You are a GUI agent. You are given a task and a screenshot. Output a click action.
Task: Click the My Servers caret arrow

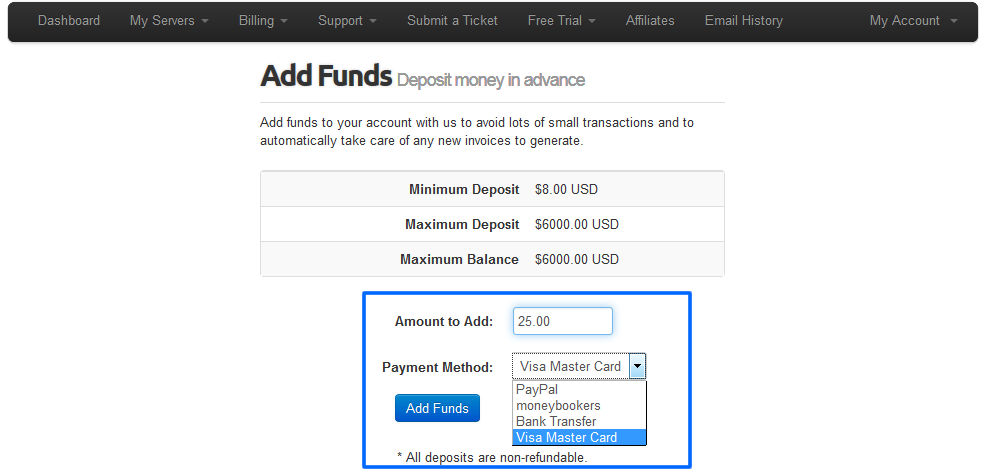point(205,21)
